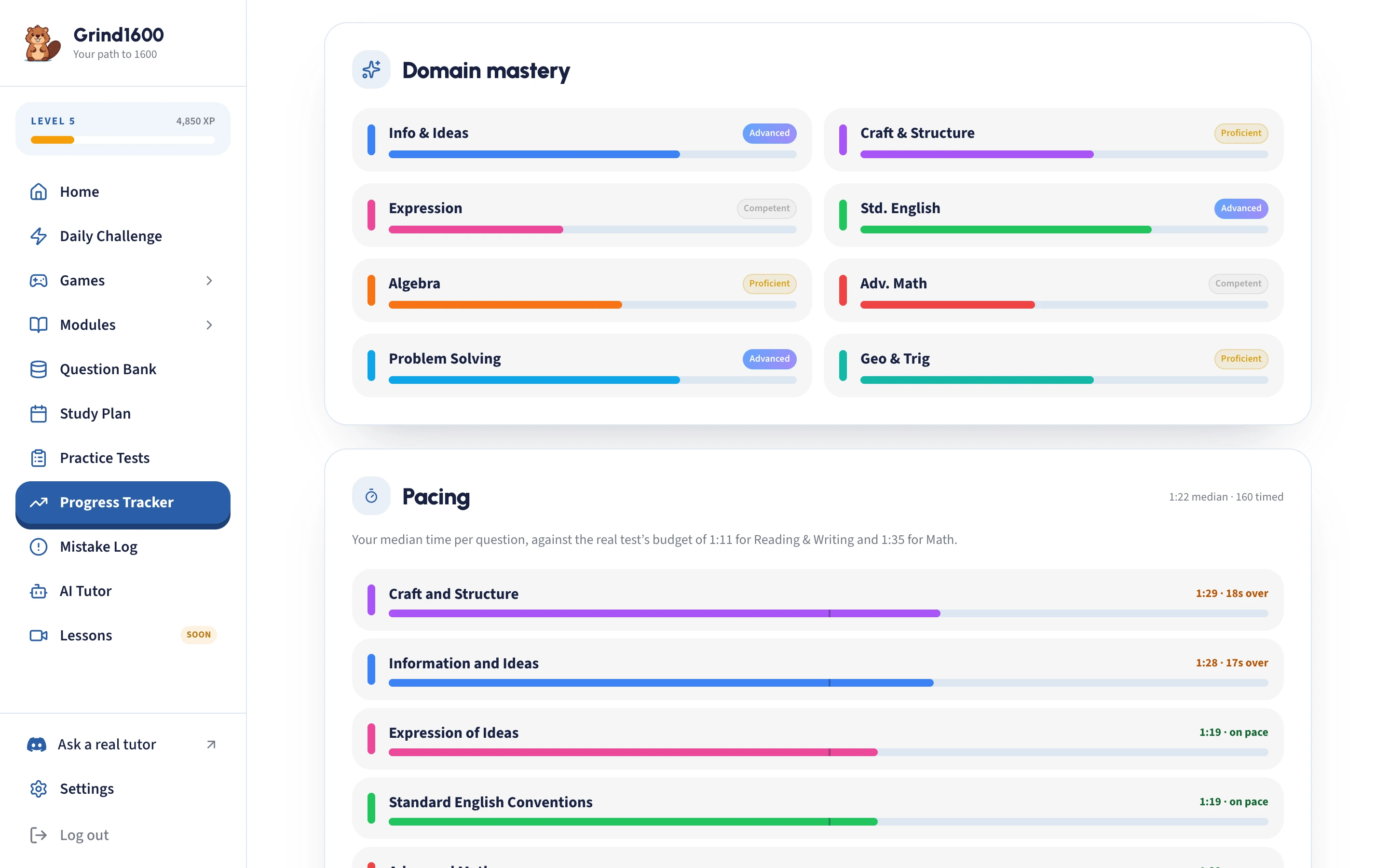Viewport: 1389px width, 868px height.
Task: Click the Settings gear icon
Action: tap(39, 789)
